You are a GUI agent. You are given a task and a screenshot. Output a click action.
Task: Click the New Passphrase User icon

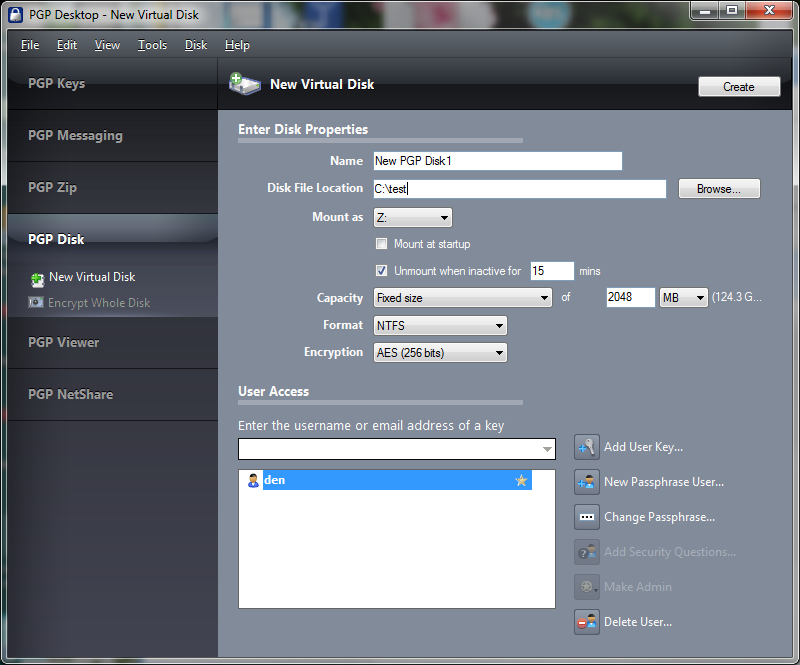pyautogui.click(x=587, y=482)
